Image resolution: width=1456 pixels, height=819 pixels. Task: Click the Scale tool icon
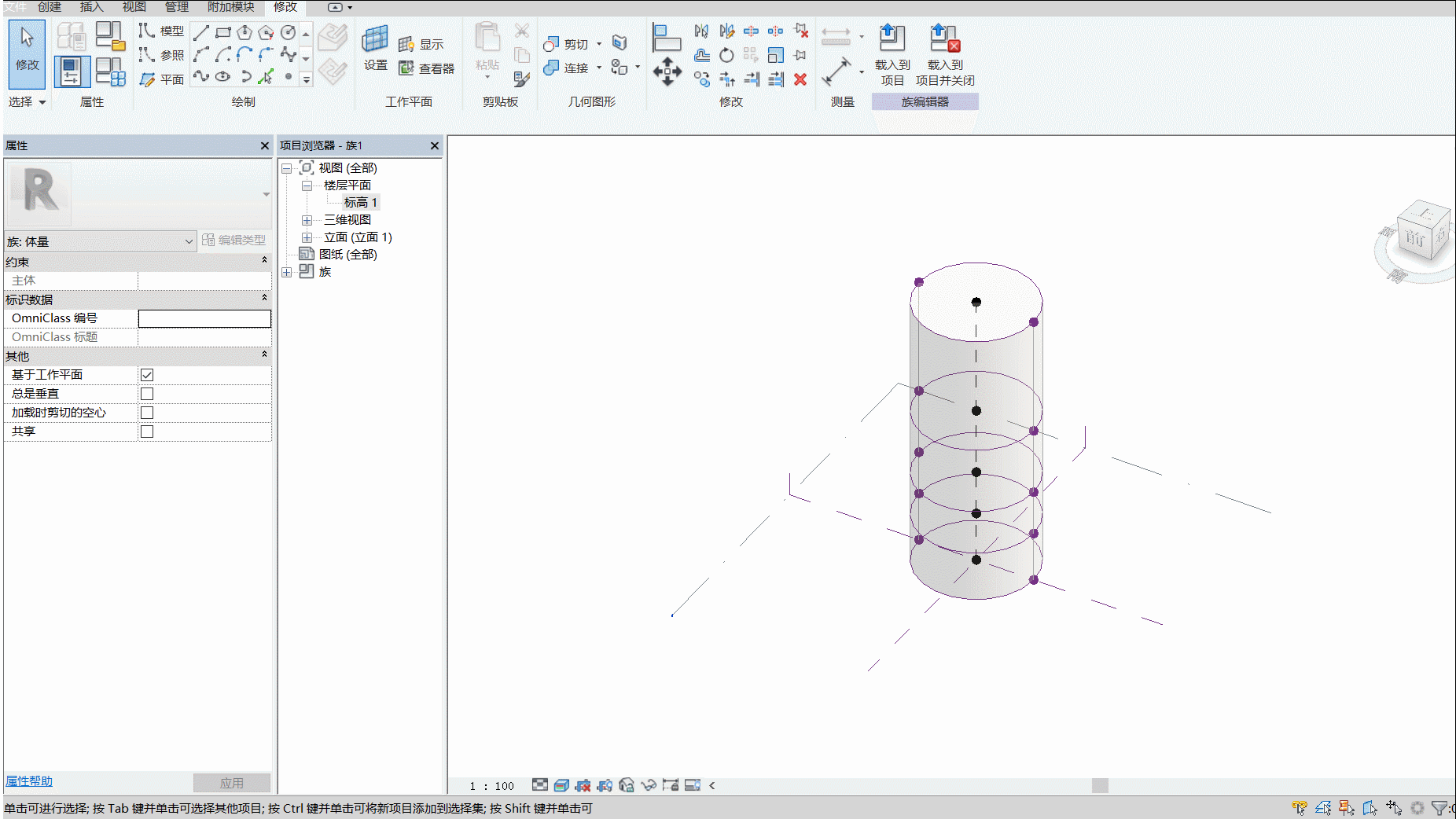pos(775,55)
